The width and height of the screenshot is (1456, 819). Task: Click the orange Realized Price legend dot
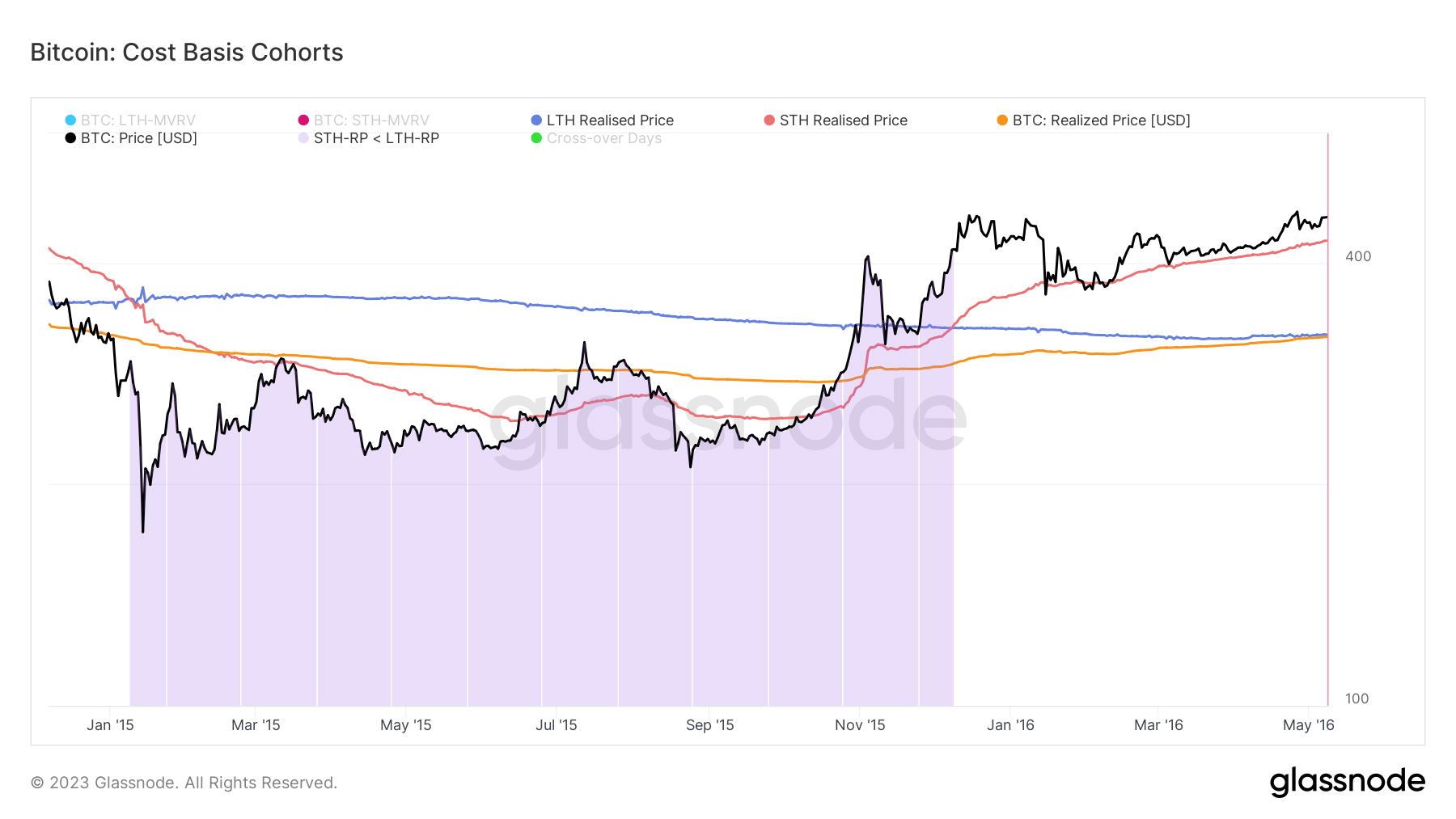[x=1002, y=120]
